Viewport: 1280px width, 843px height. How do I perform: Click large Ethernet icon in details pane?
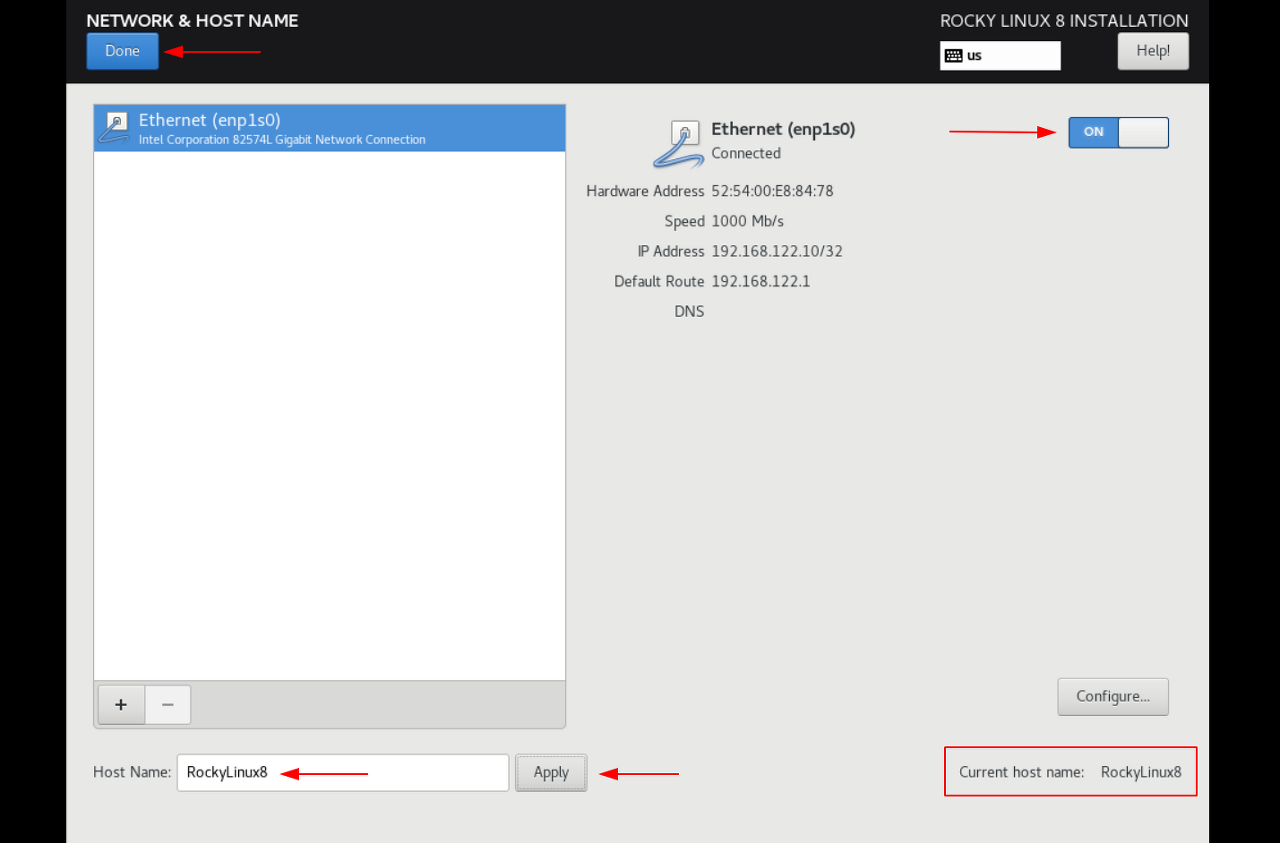679,143
